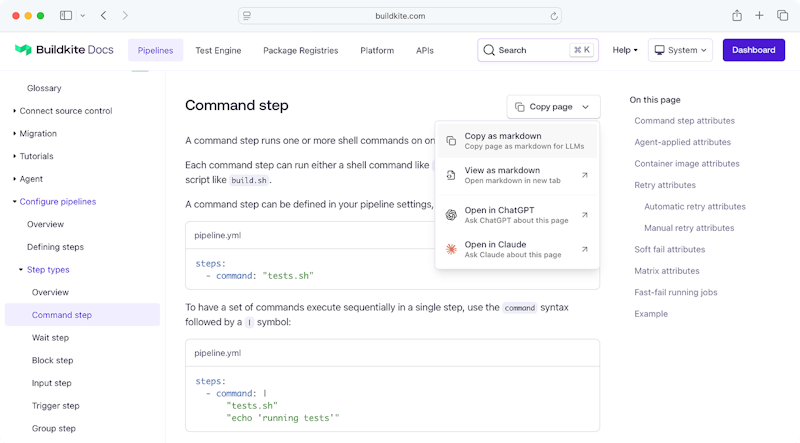Expand the Help menu
Image resolution: width=800 pixels, height=443 pixels.
(x=625, y=50)
